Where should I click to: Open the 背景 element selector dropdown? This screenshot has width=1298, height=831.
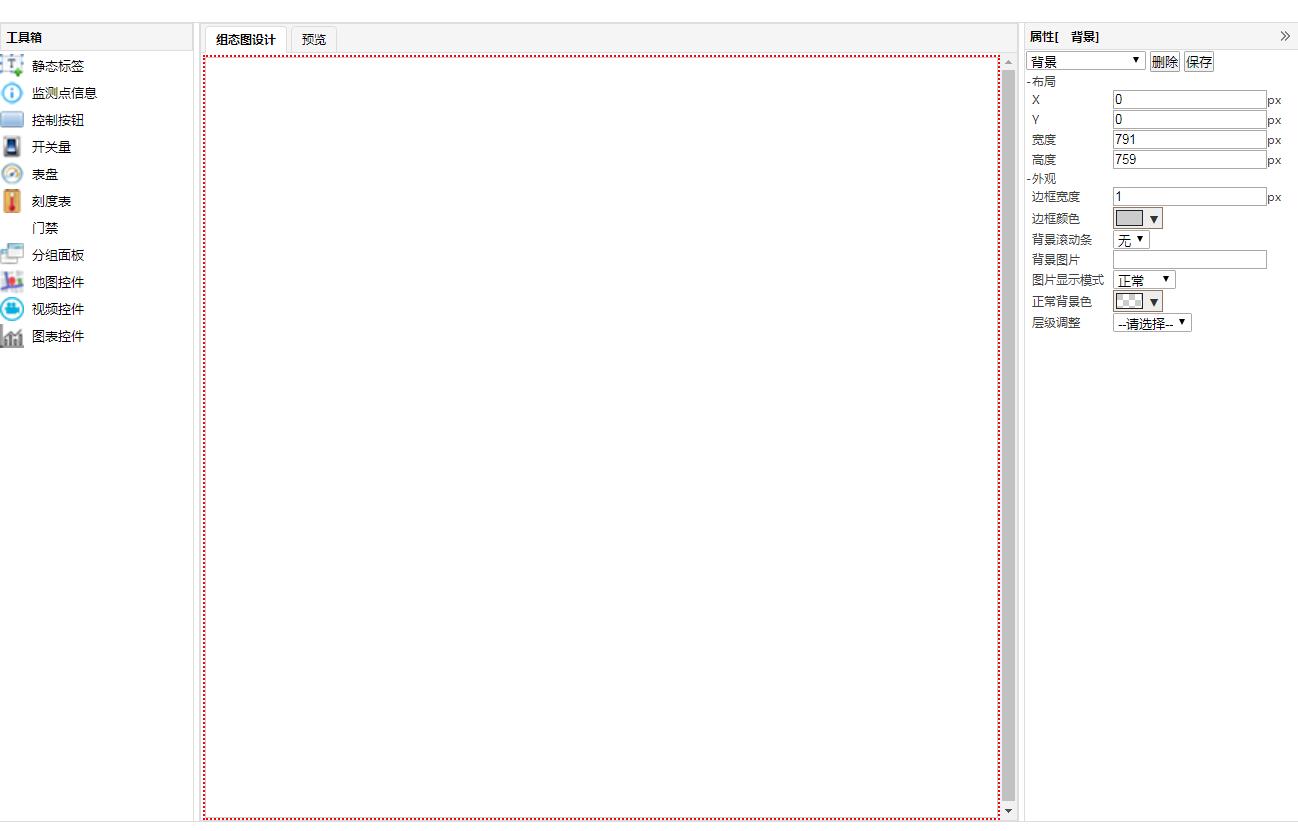(1085, 61)
